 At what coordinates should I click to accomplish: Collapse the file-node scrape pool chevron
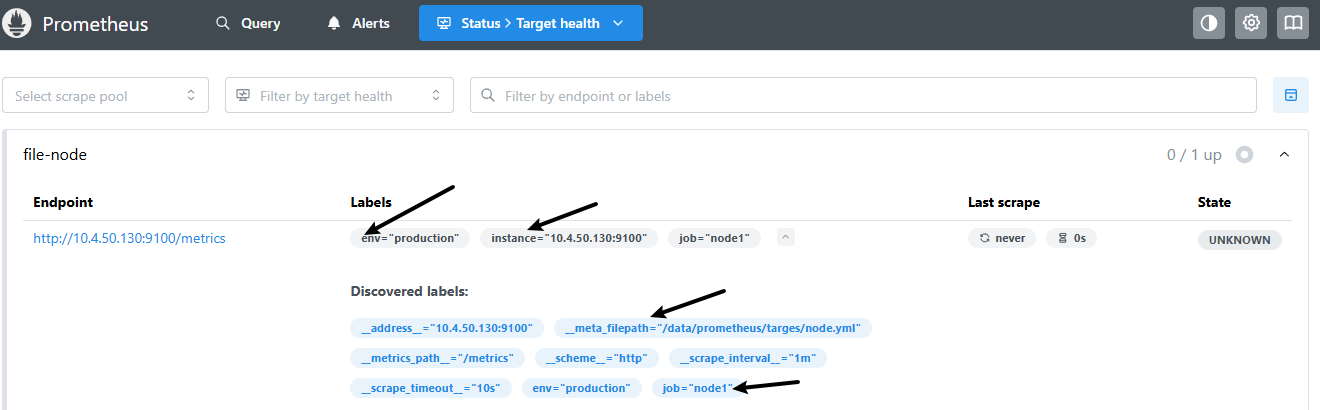(1285, 155)
